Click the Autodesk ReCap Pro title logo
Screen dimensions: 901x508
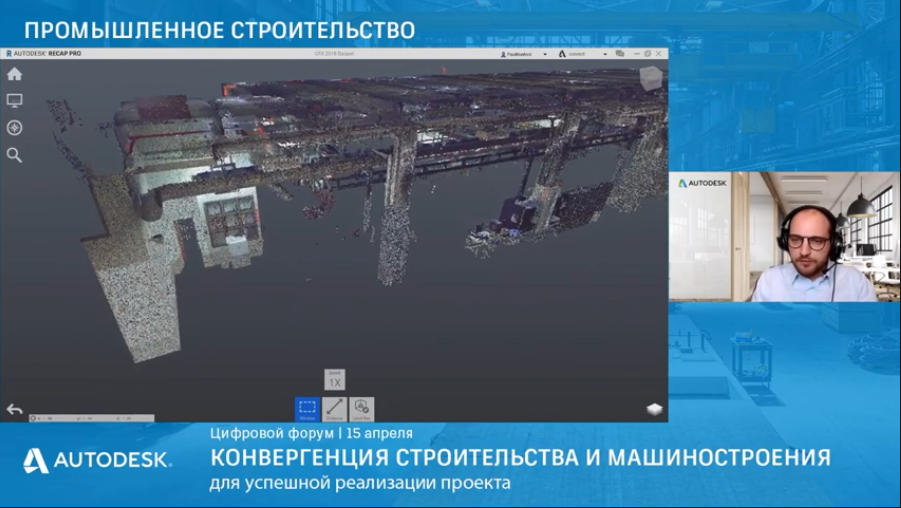point(44,53)
